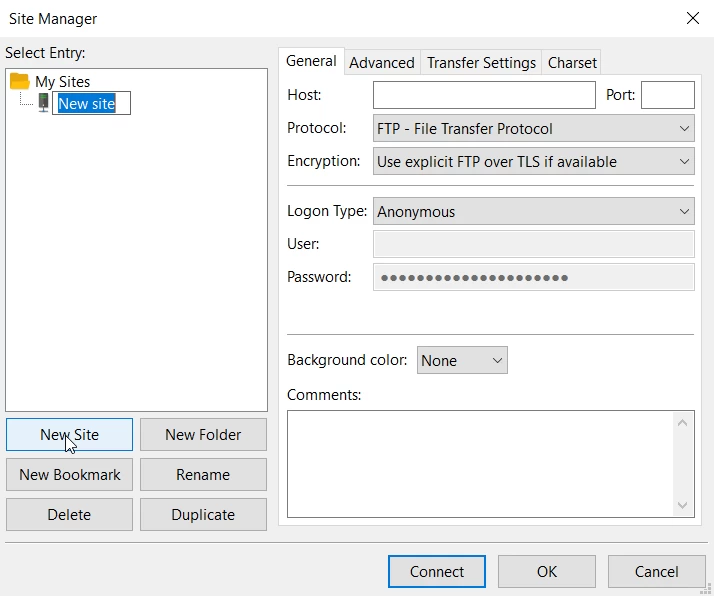The height and width of the screenshot is (596, 714).
Task: Select the Charset tab
Action: (x=572, y=63)
